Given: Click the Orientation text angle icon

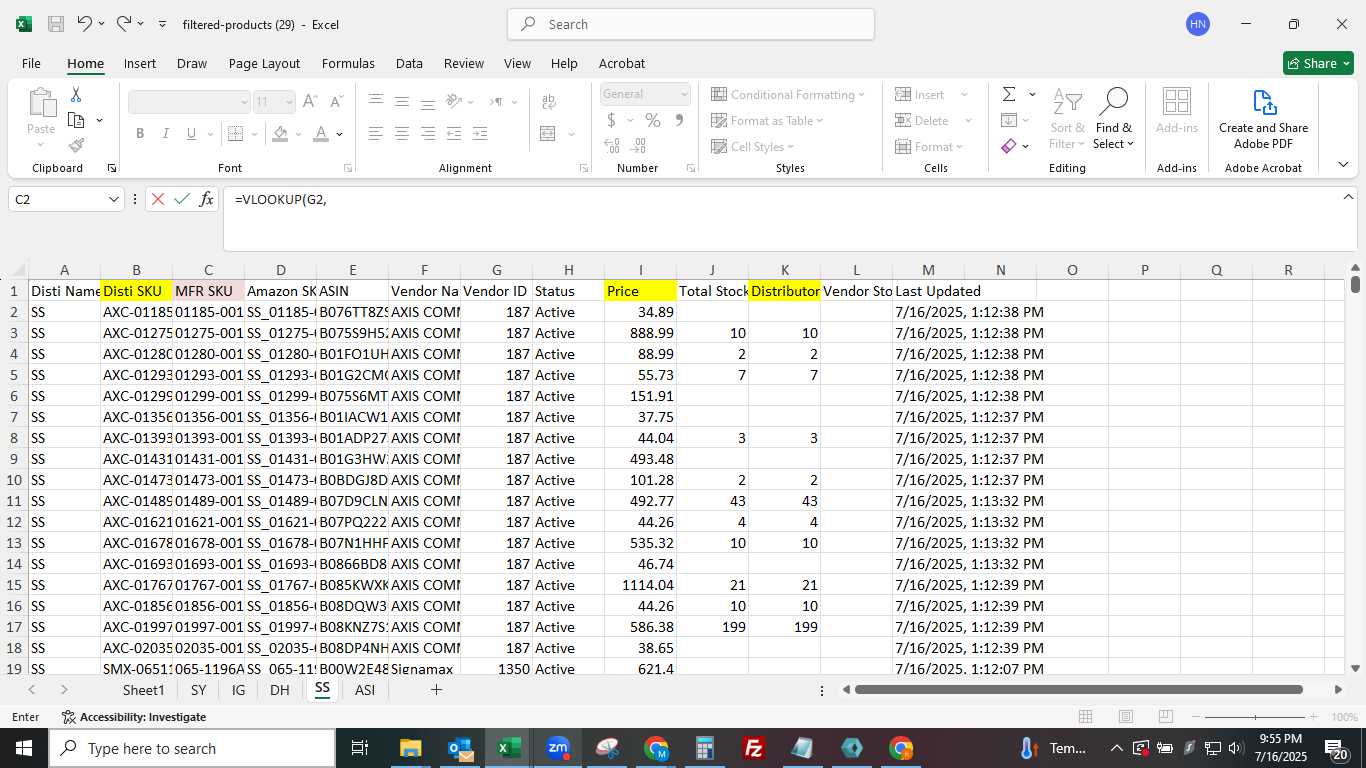Looking at the screenshot, I should coord(454,102).
